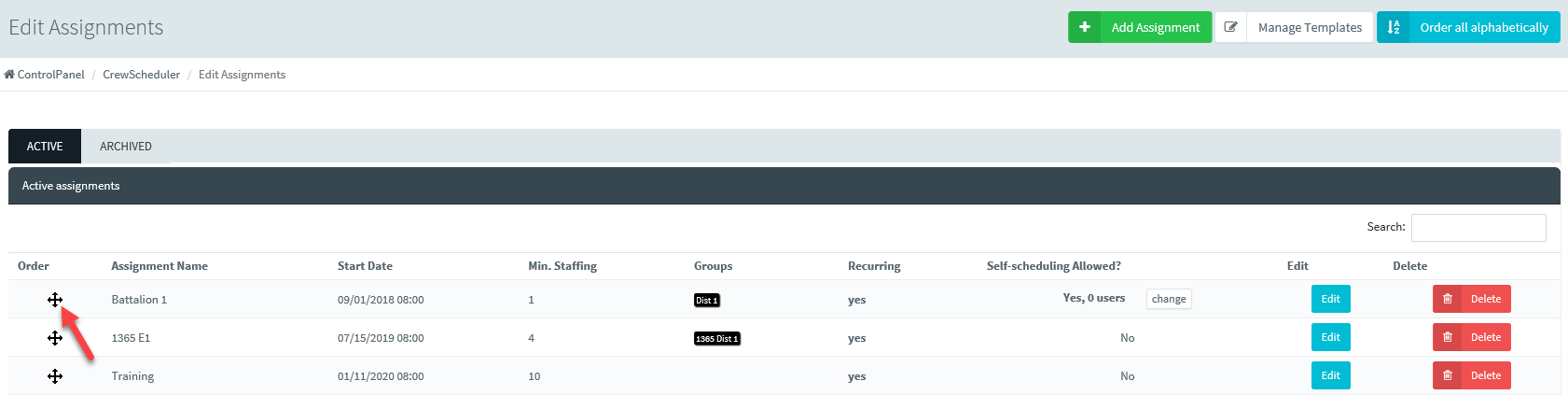This screenshot has width=1568, height=395.
Task: Click the Battalion 1 assignment name
Action: point(139,300)
